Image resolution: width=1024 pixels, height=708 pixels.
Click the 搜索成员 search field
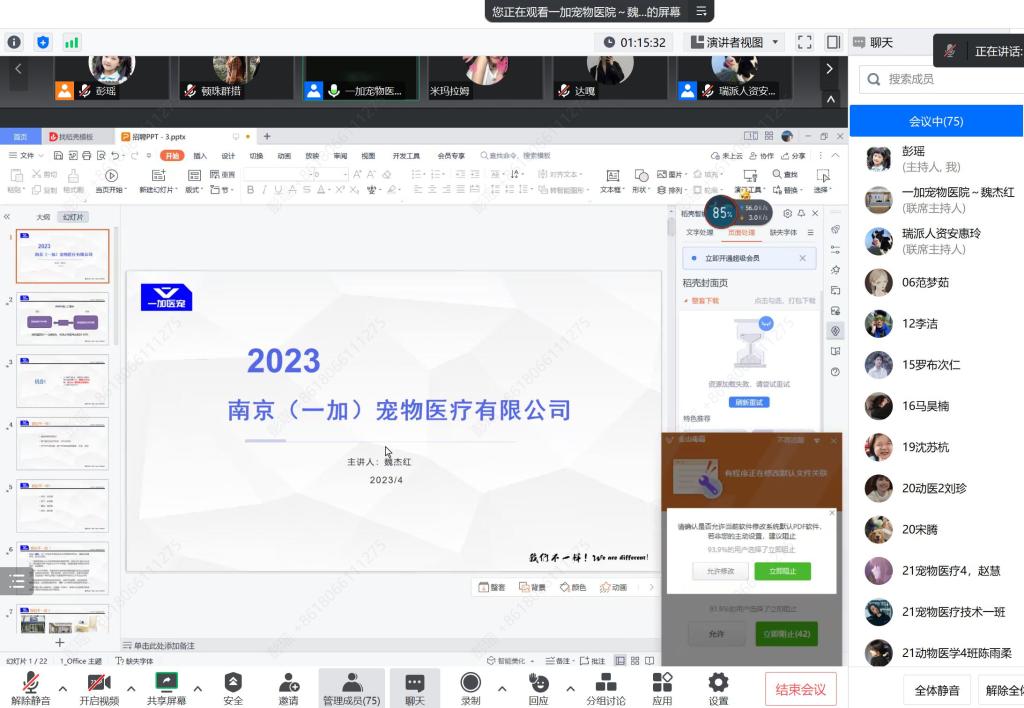pos(945,79)
